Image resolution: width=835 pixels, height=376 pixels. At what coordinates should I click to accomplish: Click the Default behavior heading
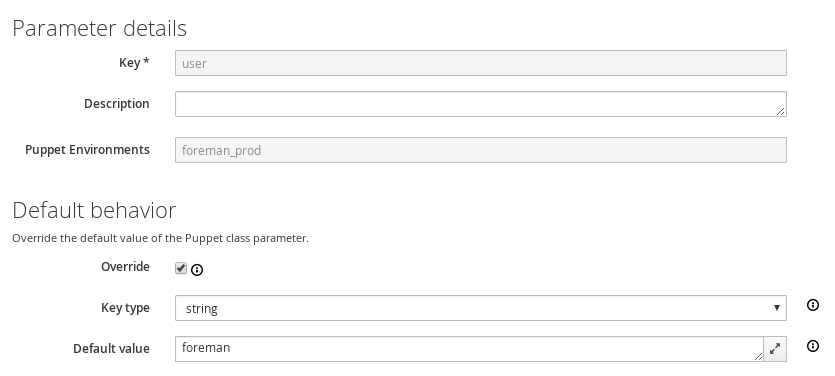coord(94,210)
